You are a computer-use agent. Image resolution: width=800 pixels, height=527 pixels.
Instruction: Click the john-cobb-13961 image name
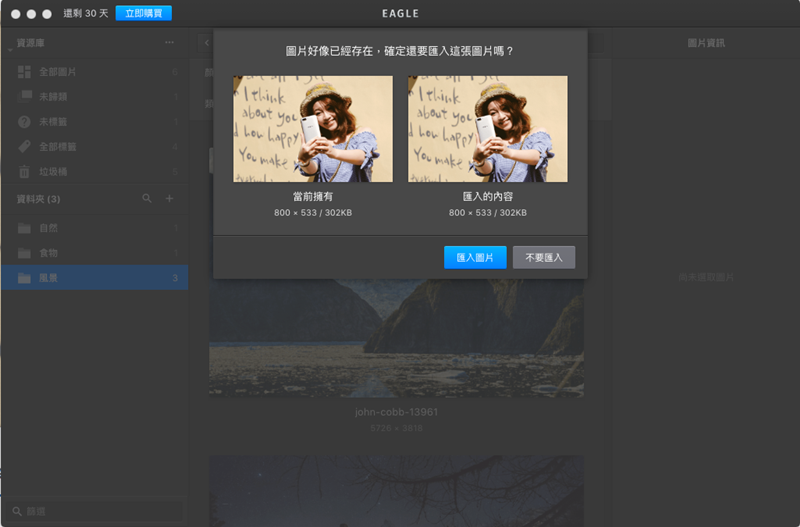coord(396,412)
